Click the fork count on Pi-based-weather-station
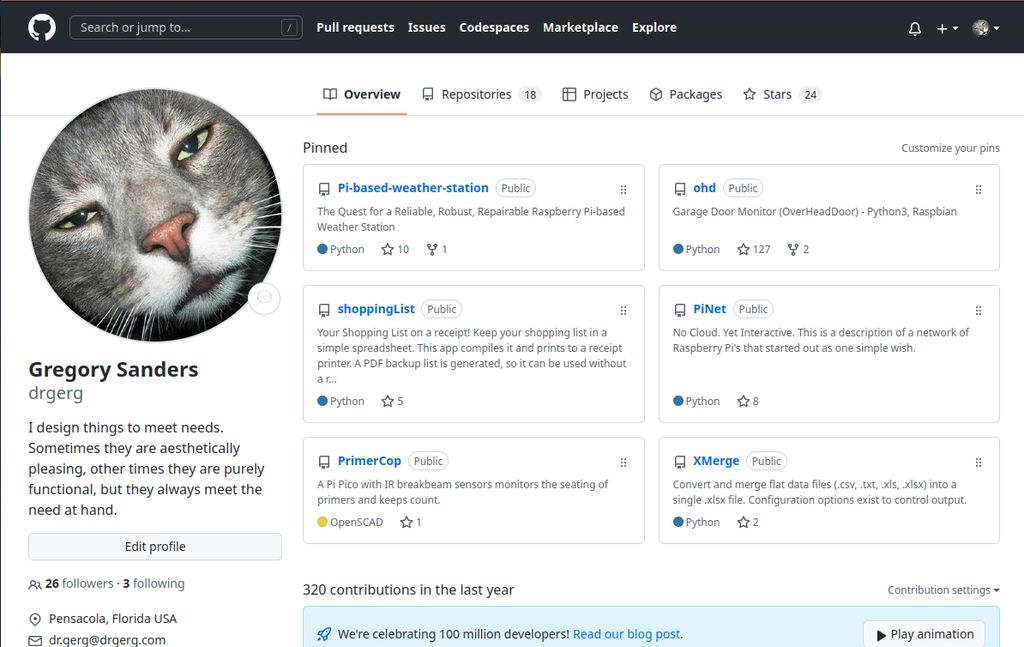 click(436, 249)
